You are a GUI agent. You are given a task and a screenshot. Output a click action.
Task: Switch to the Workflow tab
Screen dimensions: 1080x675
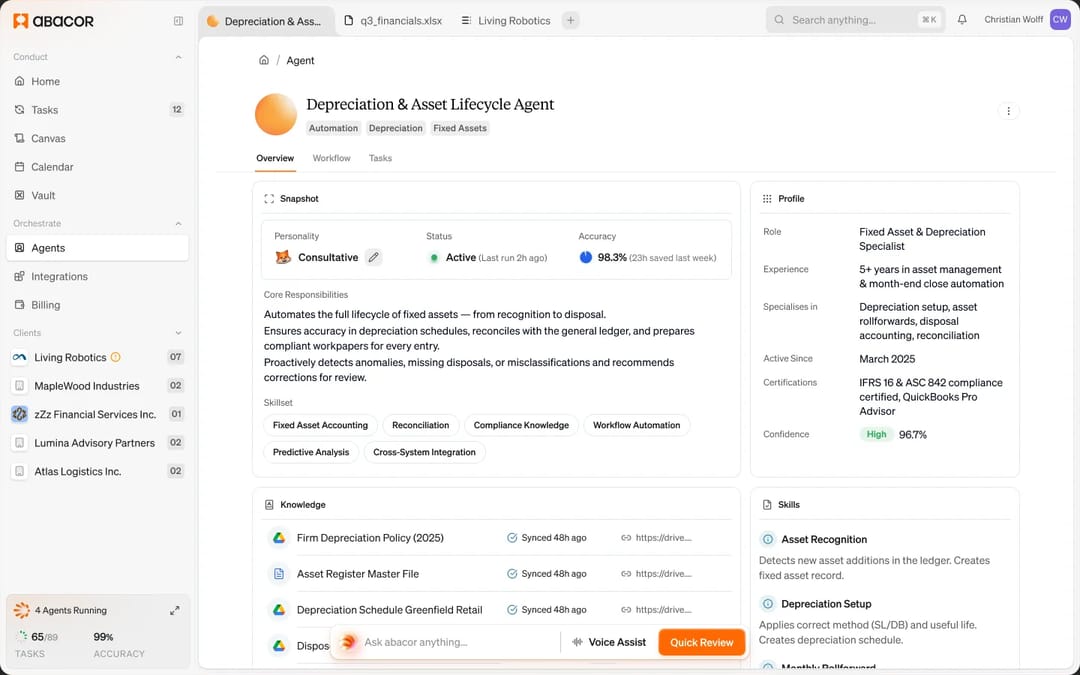point(331,158)
